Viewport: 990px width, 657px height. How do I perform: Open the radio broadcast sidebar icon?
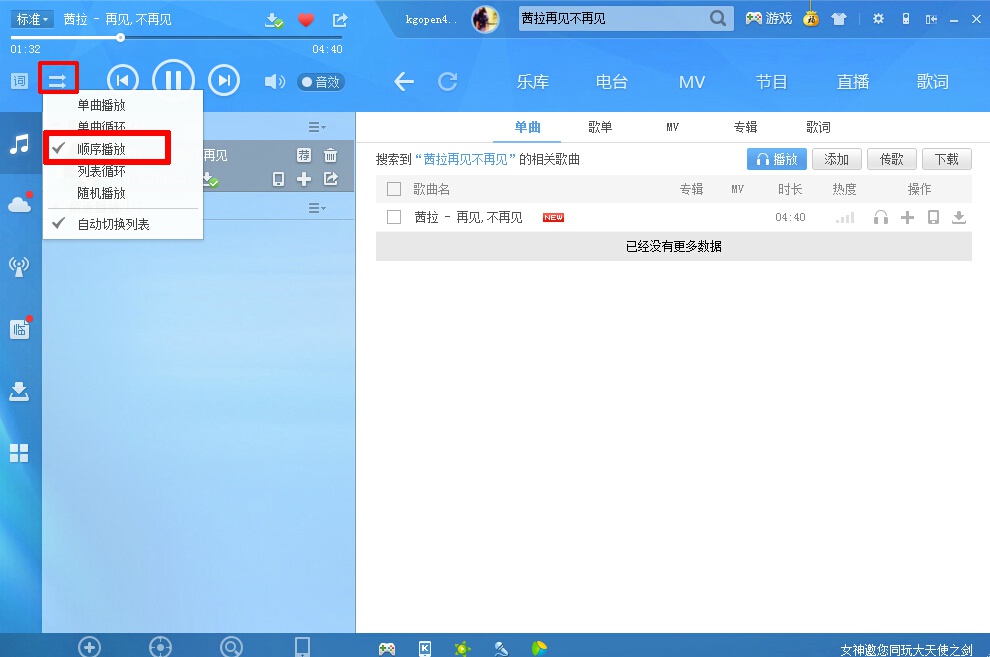coord(19,266)
